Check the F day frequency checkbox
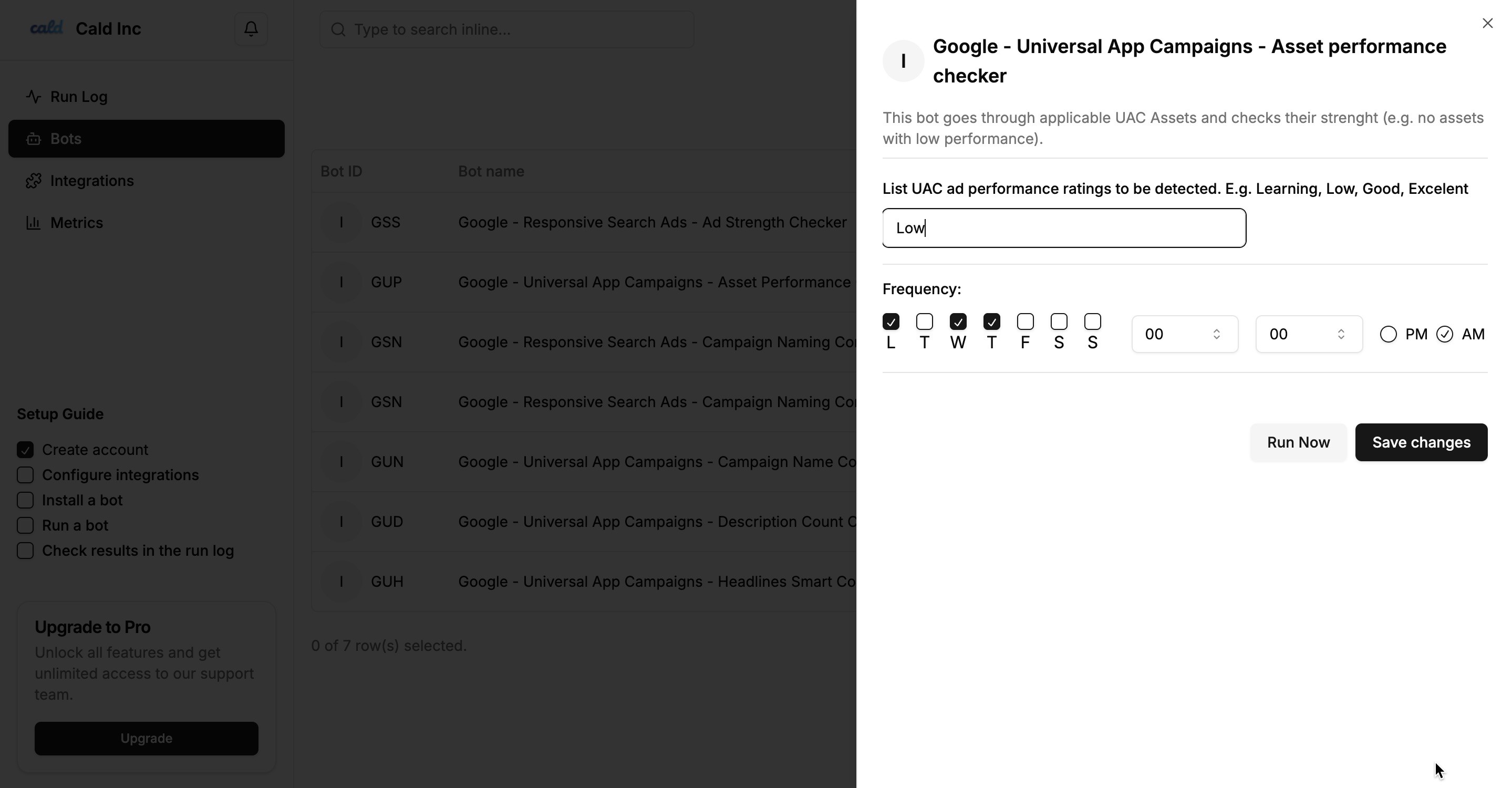This screenshot has width=1512, height=788. (1025, 322)
